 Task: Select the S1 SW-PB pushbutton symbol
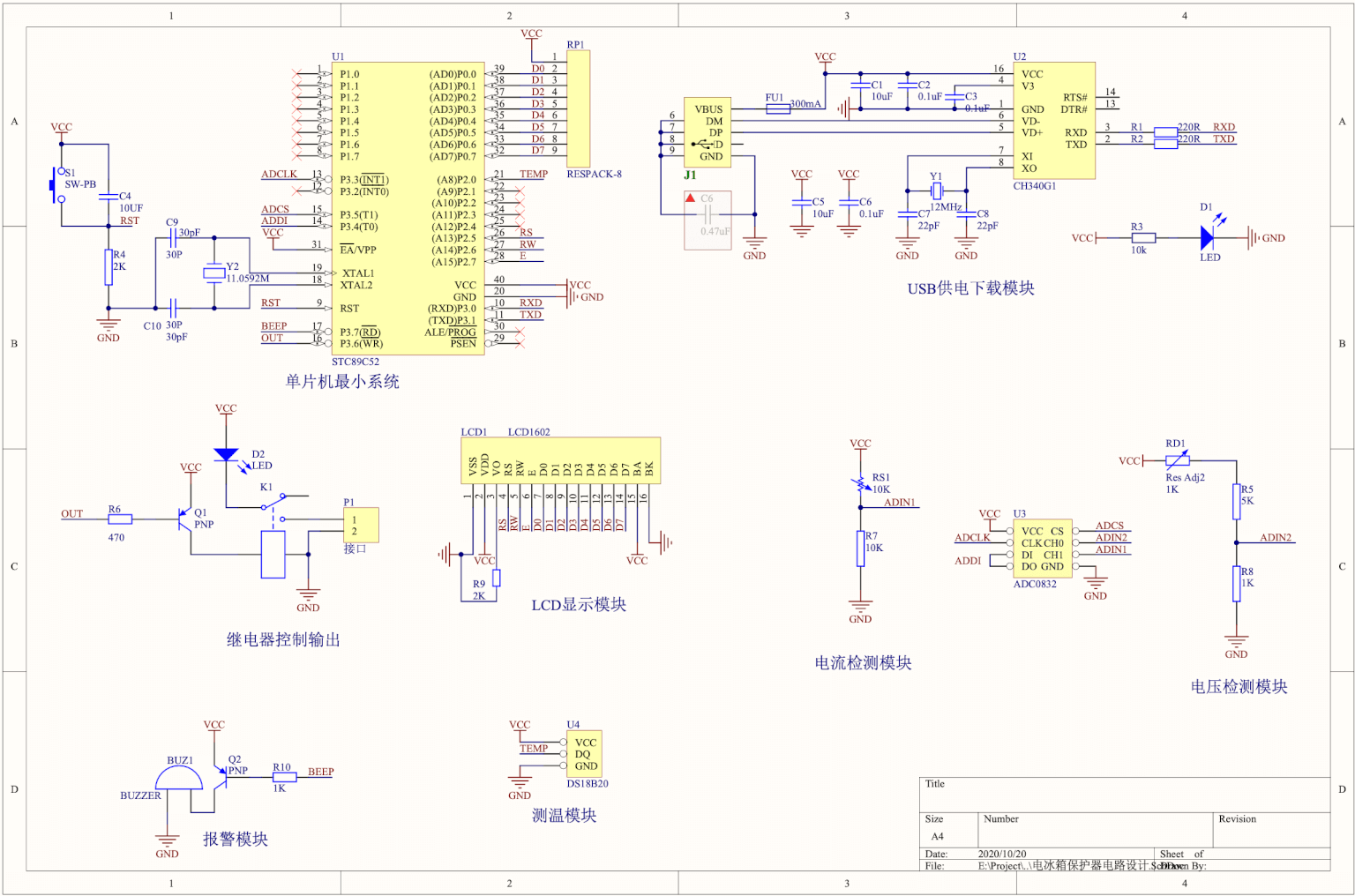click(x=58, y=184)
